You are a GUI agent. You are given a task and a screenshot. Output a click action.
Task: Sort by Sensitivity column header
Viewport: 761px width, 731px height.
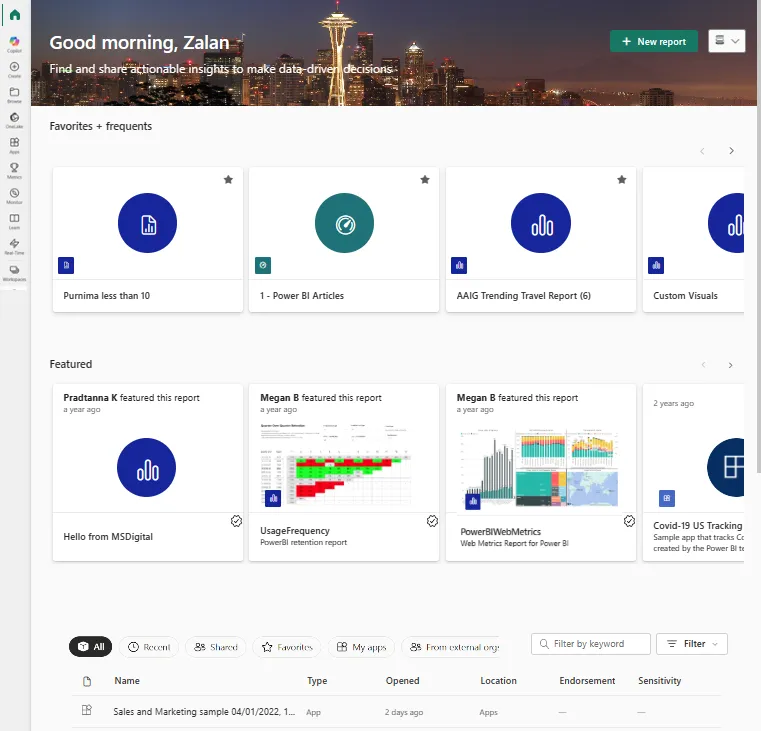pyautogui.click(x=660, y=681)
